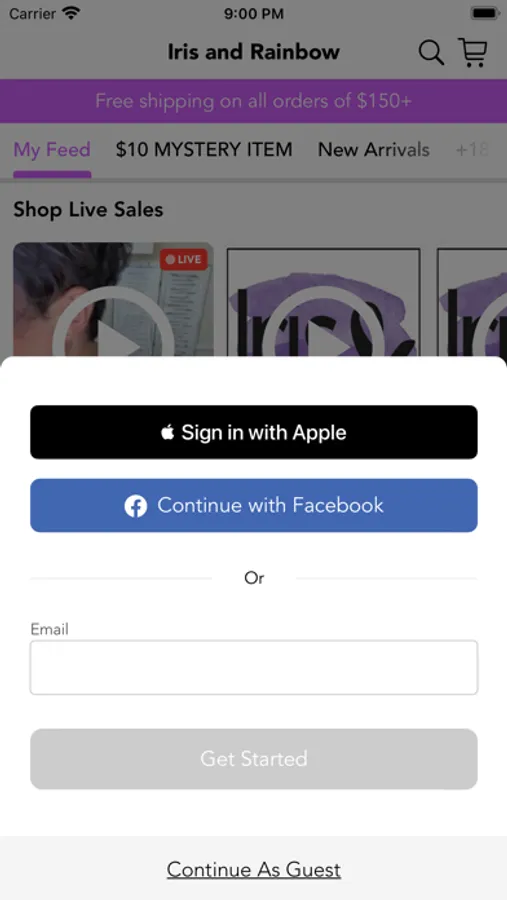Focus the Email input field

point(254,668)
